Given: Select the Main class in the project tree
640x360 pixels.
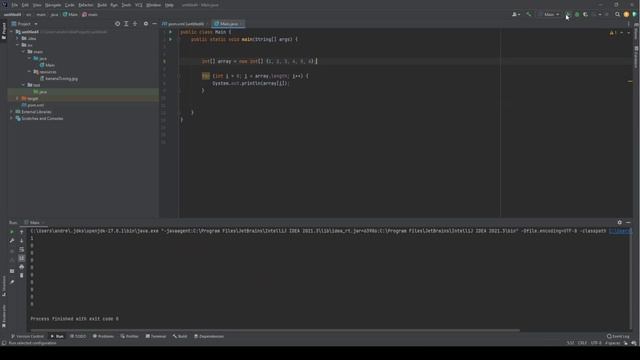Looking at the screenshot, I should click(x=47, y=65).
